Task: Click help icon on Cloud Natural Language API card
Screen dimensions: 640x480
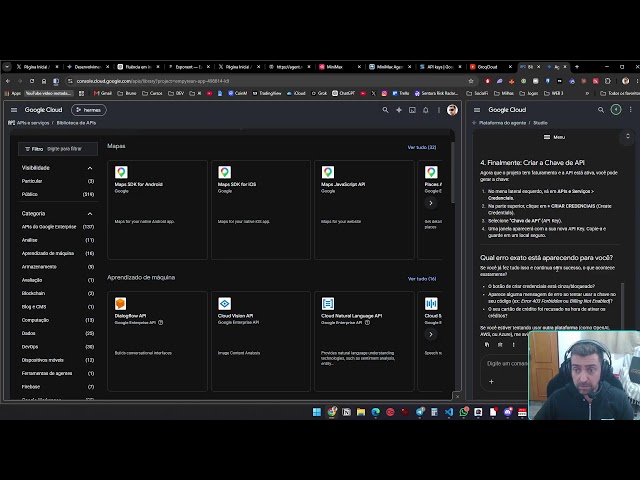Action: click(367, 322)
